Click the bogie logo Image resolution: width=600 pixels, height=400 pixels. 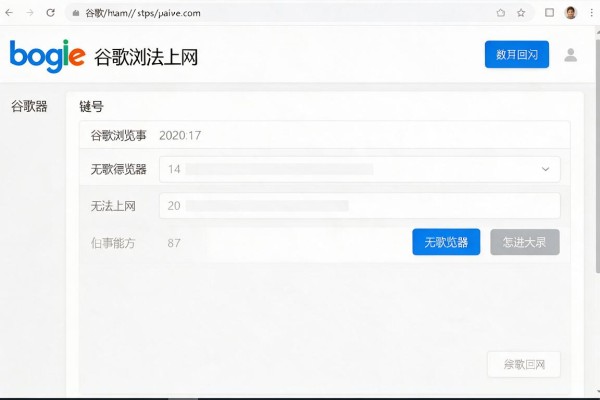[47, 56]
